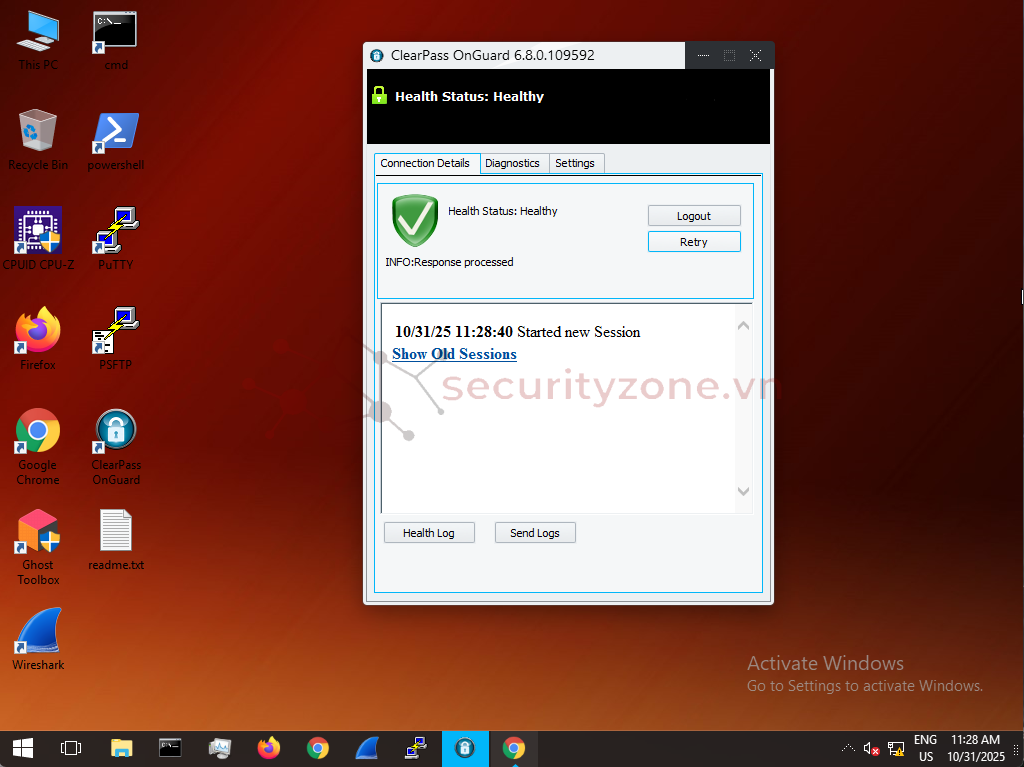Open the Health Log
This screenshot has width=1024, height=767.
429,533
